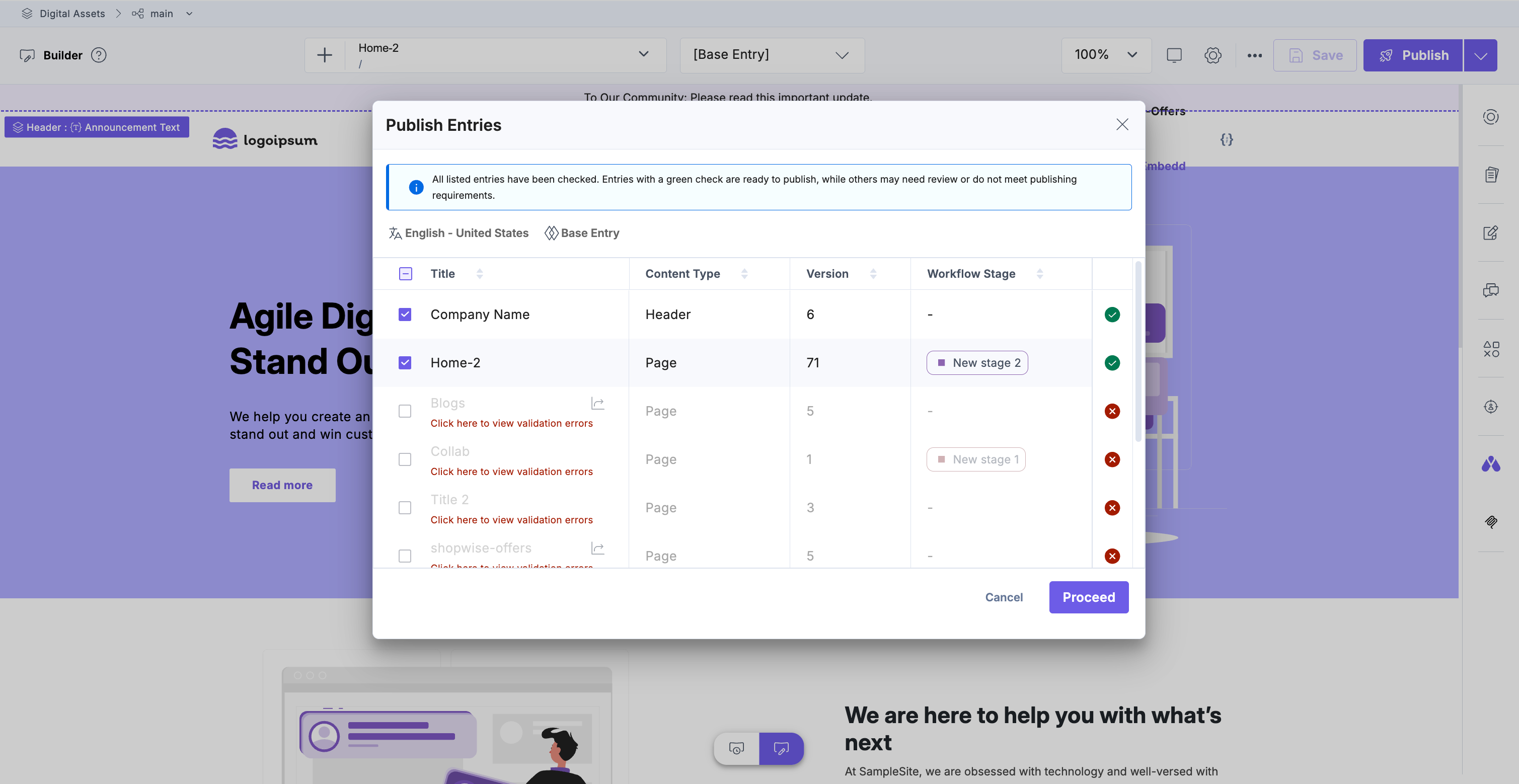Open the Blogs entry link icon
Screen dimensions: 1519x784
(597, 403)
